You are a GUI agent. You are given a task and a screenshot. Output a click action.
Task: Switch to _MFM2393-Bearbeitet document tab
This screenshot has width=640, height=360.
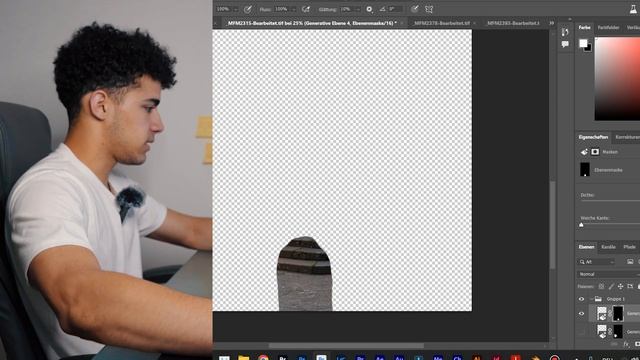[513, 23]
